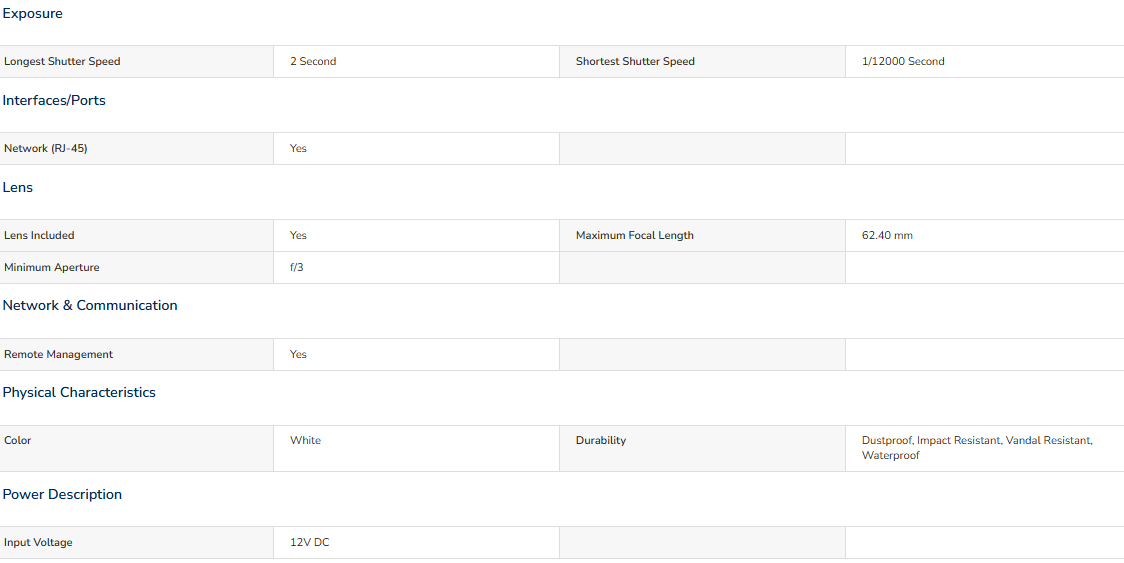
Task: Click the Maximum Focal Length label
Action: (x=634, y=235)
